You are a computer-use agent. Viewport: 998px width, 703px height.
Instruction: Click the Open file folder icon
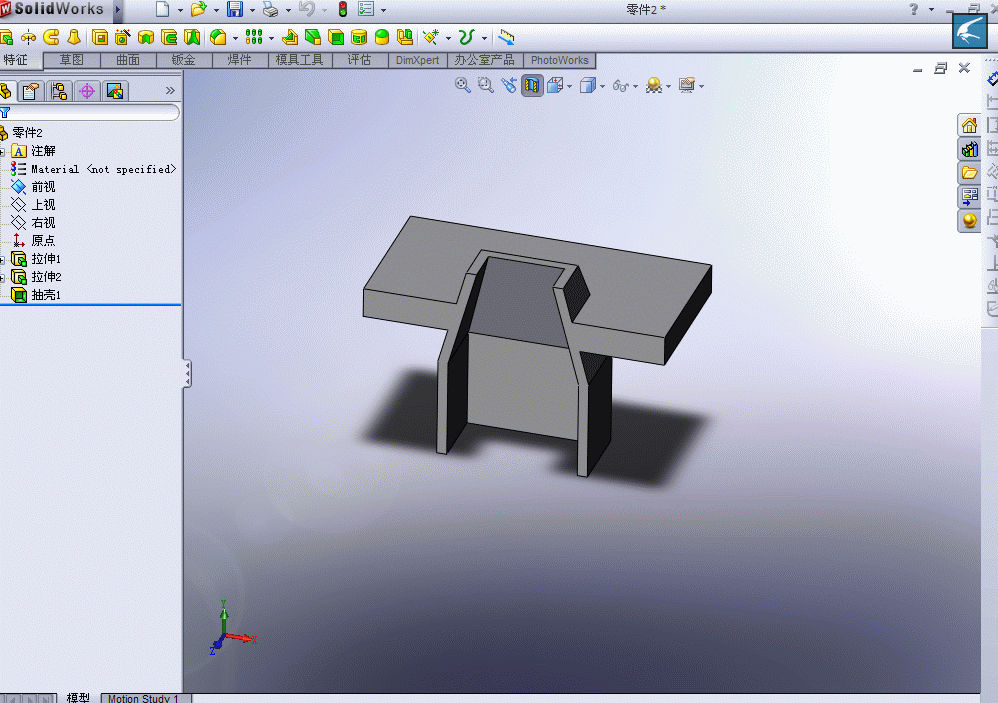coord(199,10)
